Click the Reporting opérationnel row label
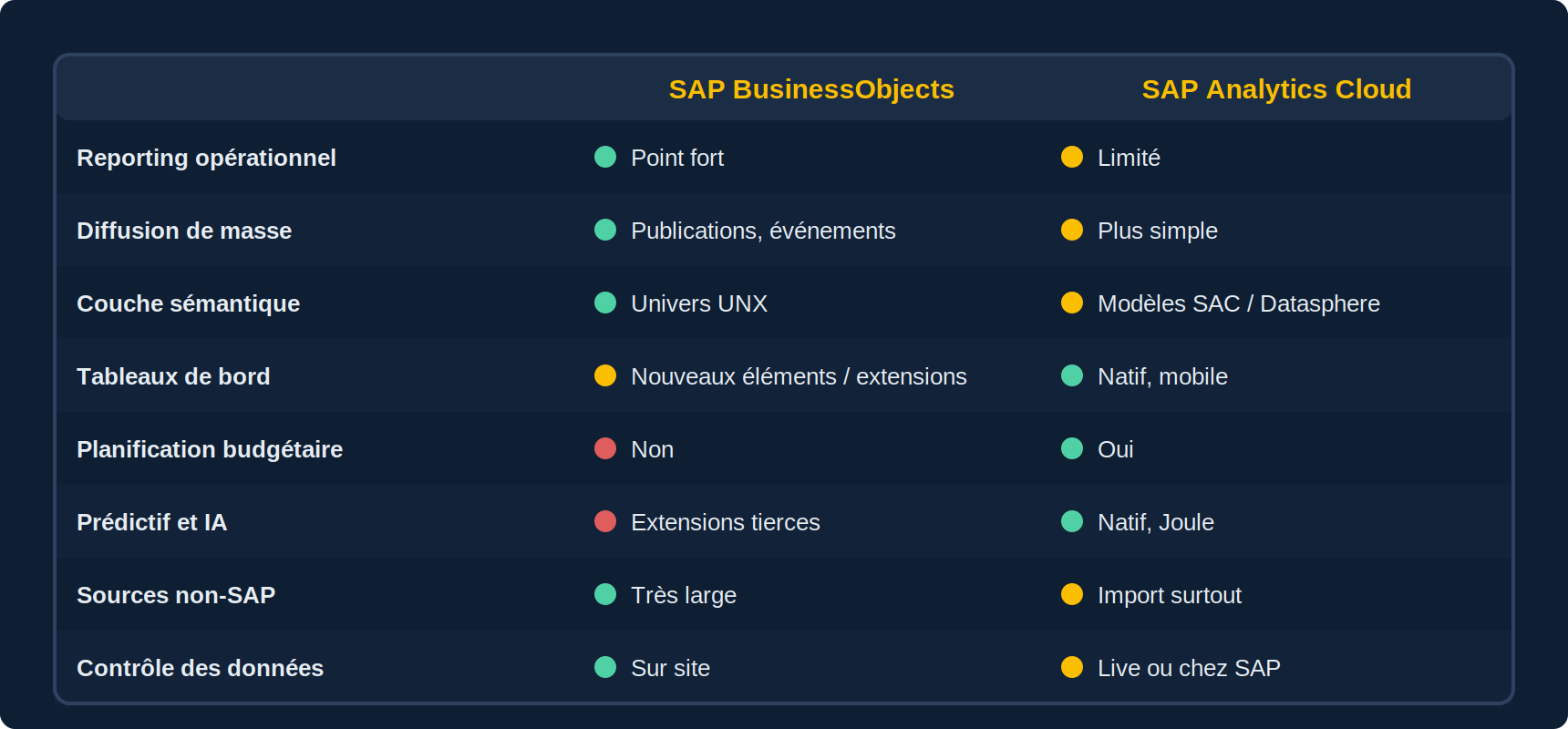The image size is (1568, 729). (x=206, y=158)
